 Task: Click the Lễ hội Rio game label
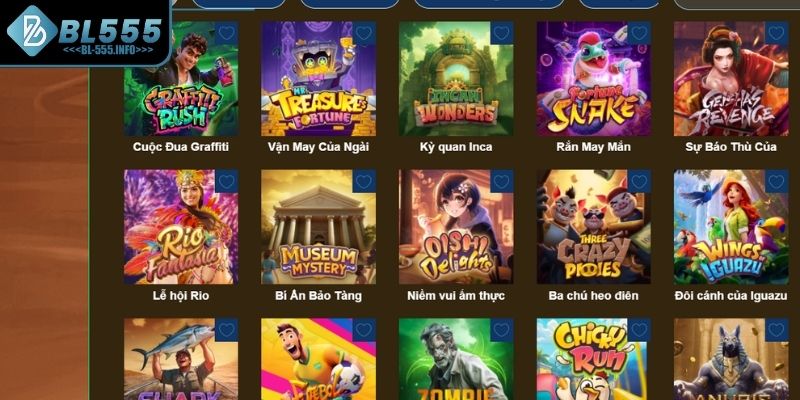(181, 295)
